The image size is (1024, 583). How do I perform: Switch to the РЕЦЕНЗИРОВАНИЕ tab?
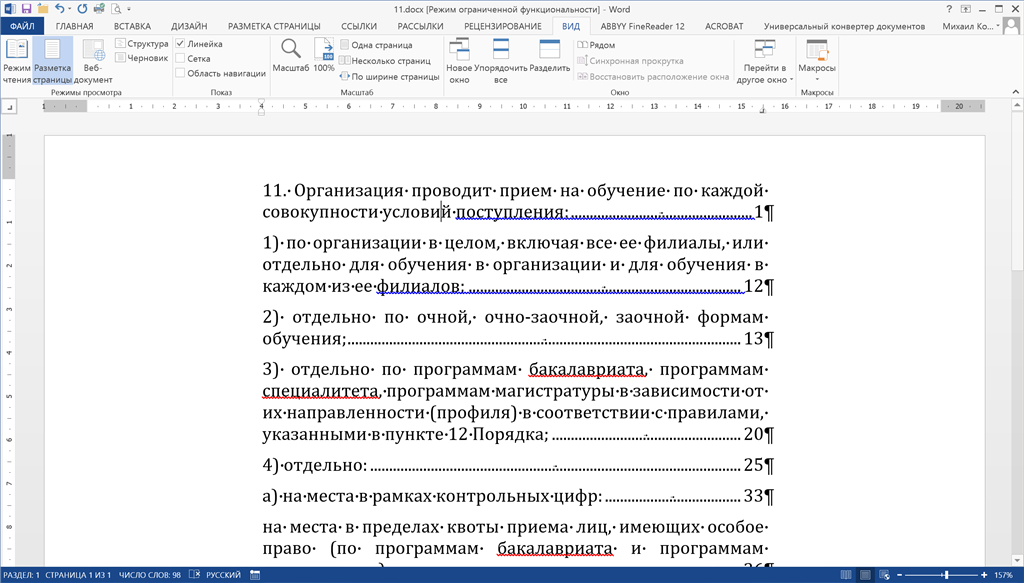coord(503,26)
